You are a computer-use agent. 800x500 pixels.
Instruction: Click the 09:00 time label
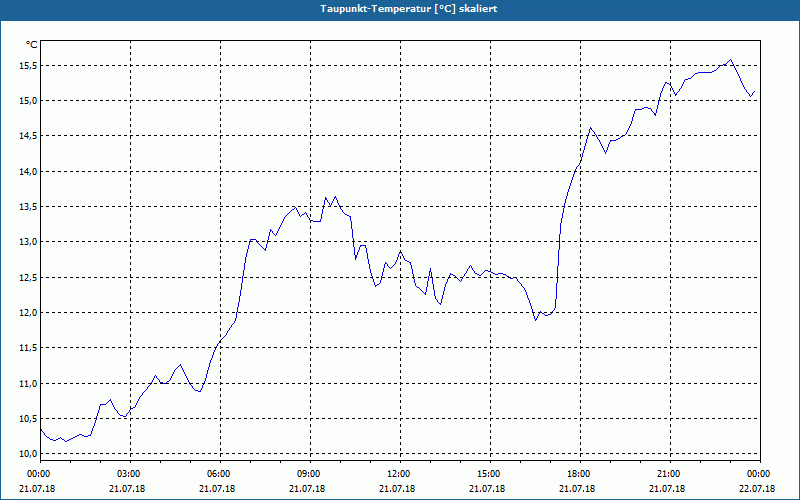coord(310,474)
